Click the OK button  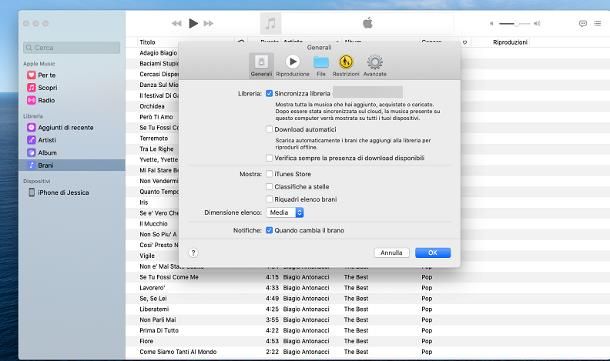(433, 253)
